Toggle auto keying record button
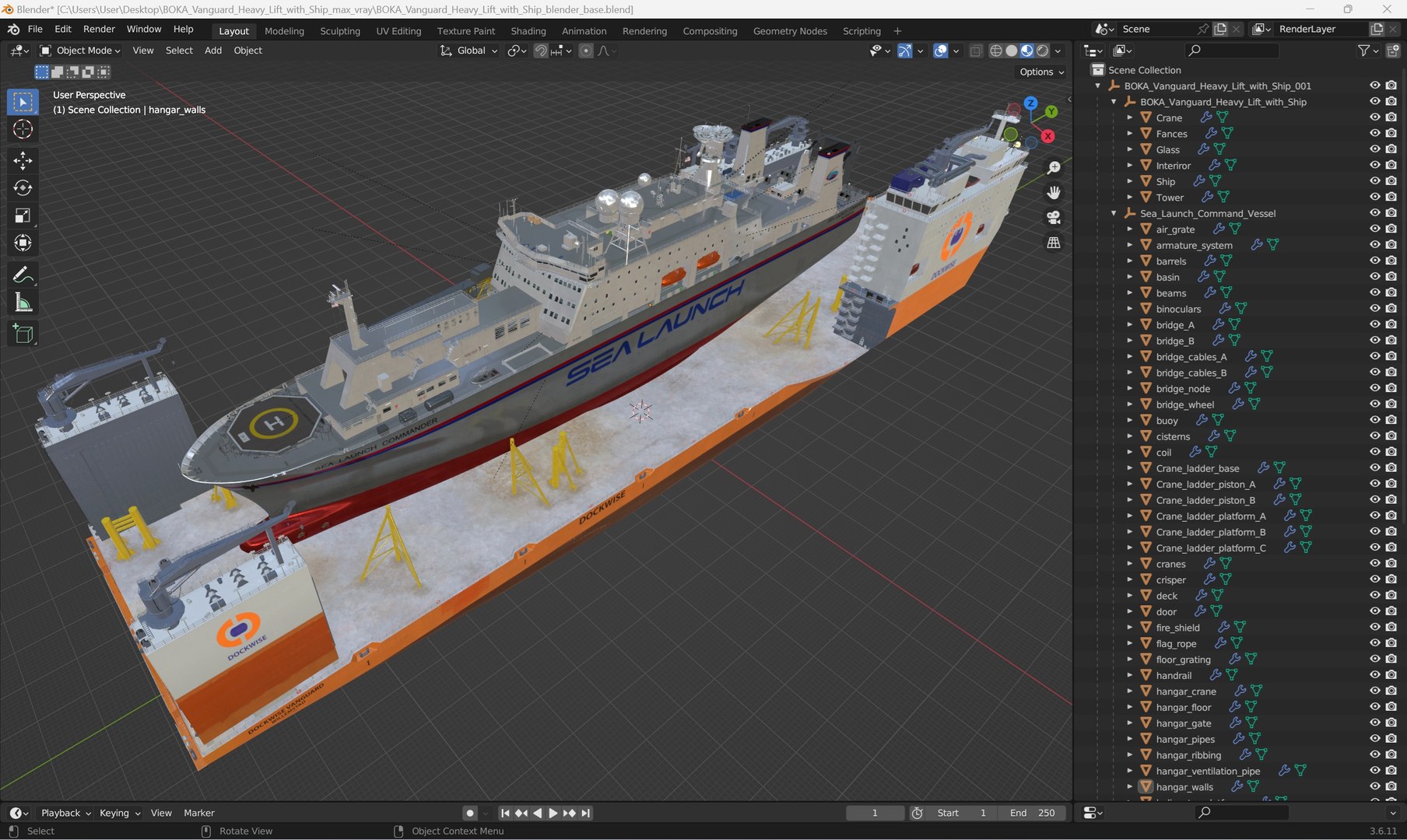The width and height of the screenshot is (1407, 840). pos(469,813)
